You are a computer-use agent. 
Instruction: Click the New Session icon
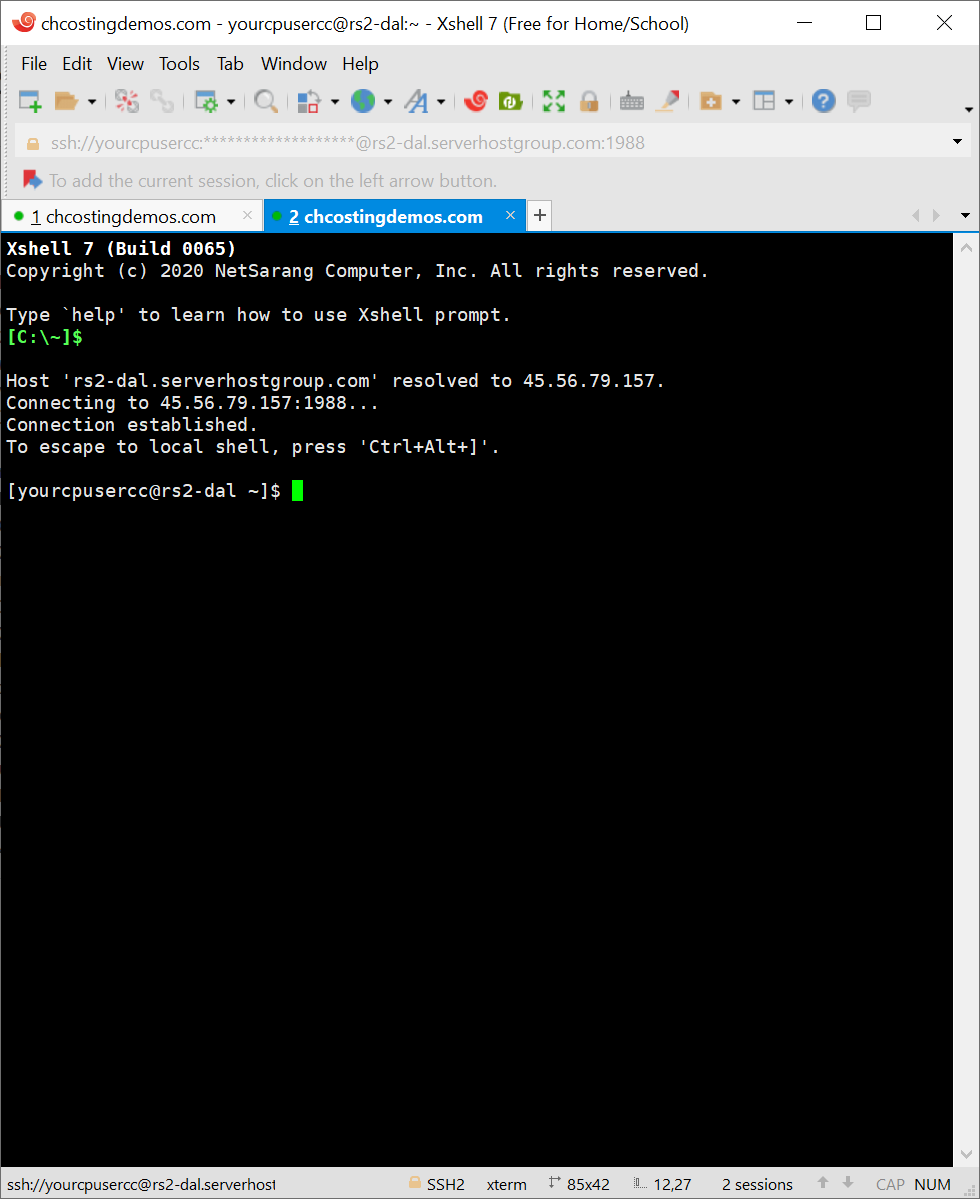(30, 101)
